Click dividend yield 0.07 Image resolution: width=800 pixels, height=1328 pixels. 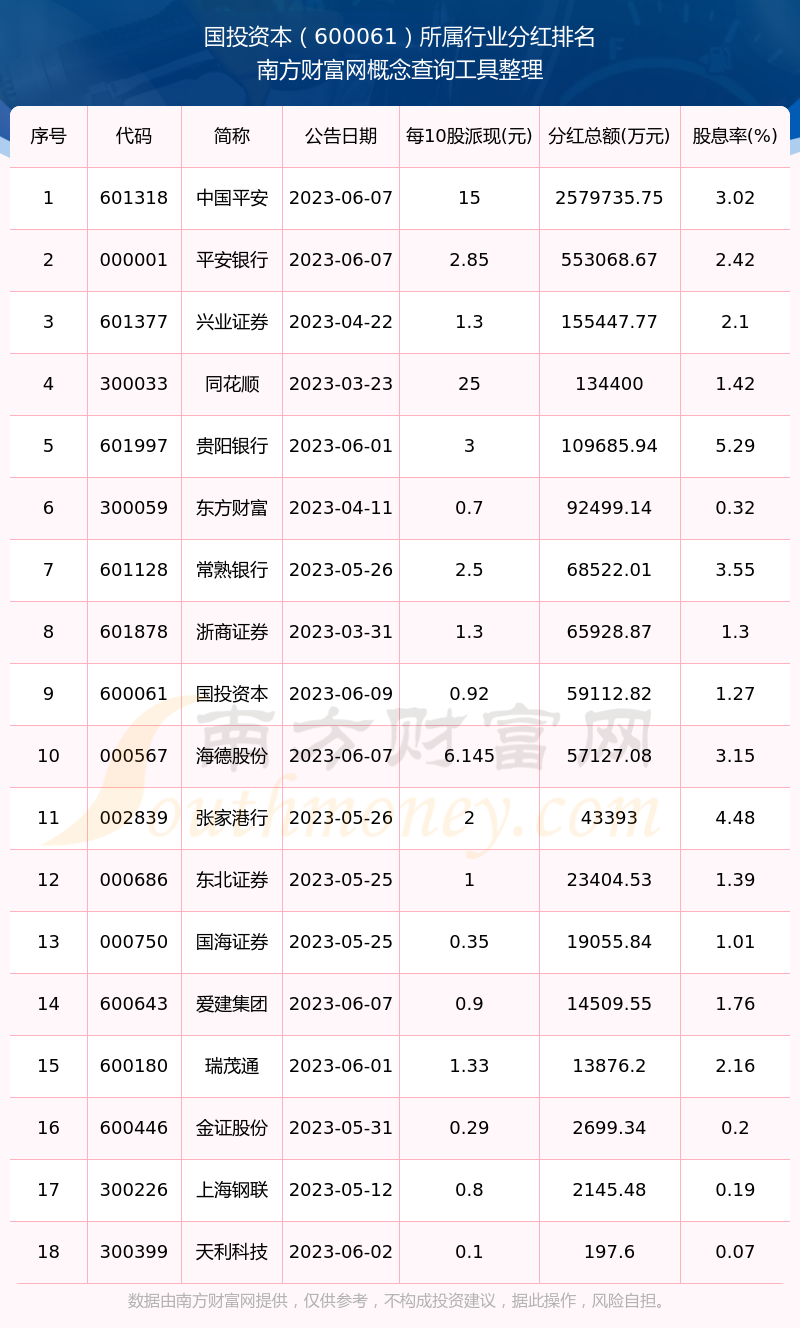[x=735, y=1252]
